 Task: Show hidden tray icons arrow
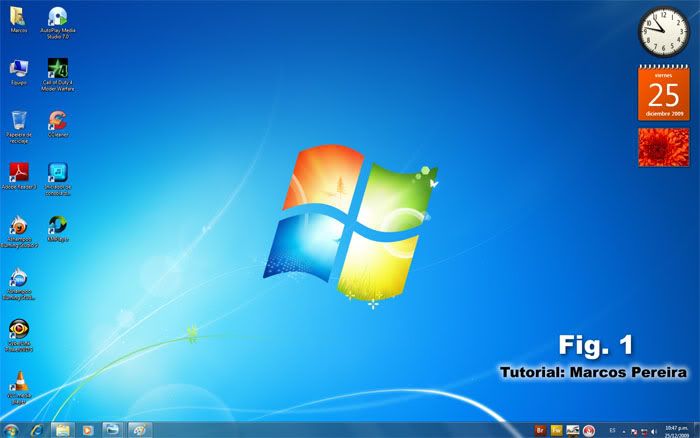624,432
